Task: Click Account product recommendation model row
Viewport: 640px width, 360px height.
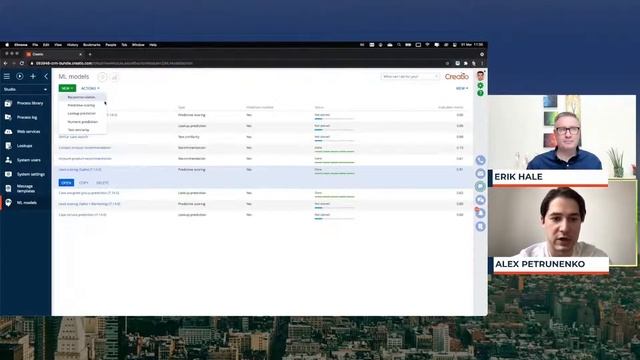Action: pos(261,159)
